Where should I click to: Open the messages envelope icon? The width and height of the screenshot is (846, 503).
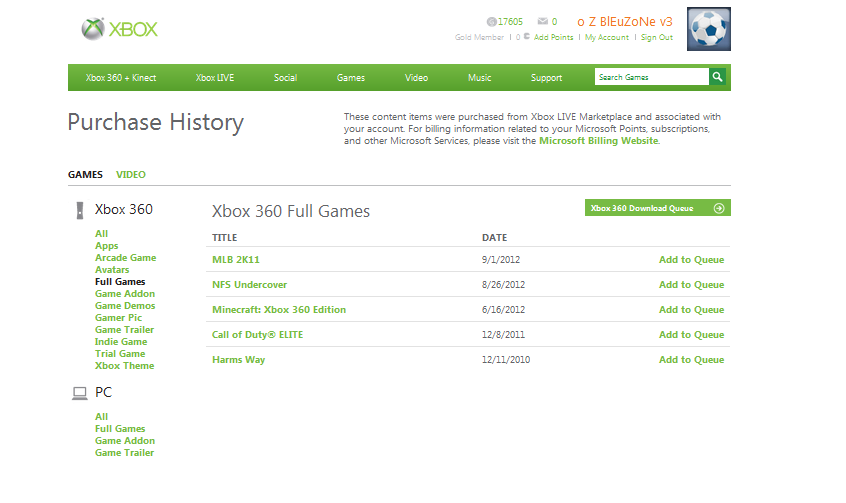[x=543, y=22]
